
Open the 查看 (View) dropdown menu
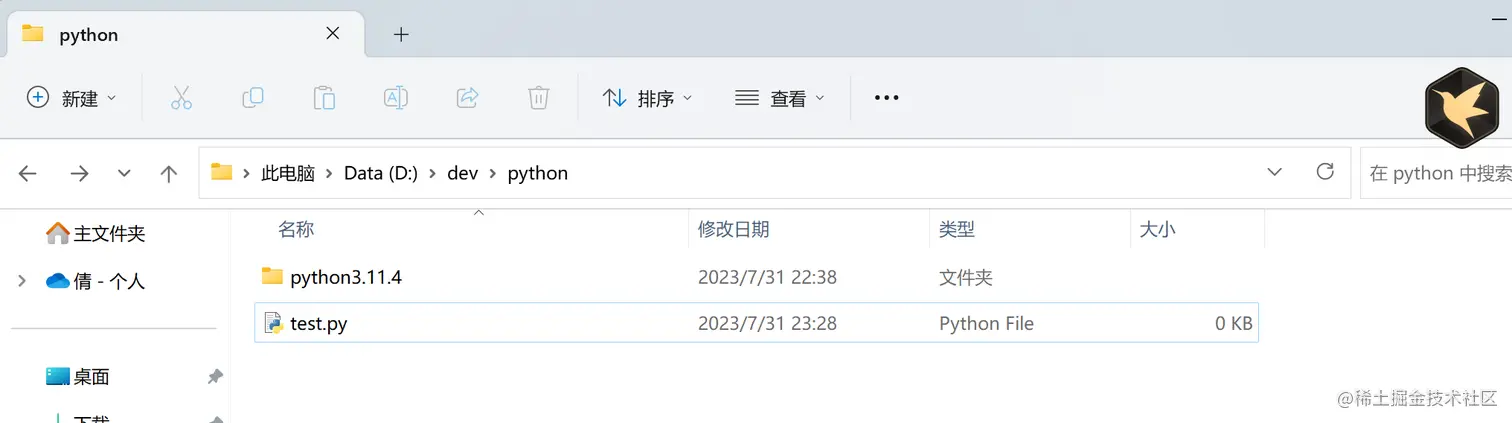click(x=780, y=98)
